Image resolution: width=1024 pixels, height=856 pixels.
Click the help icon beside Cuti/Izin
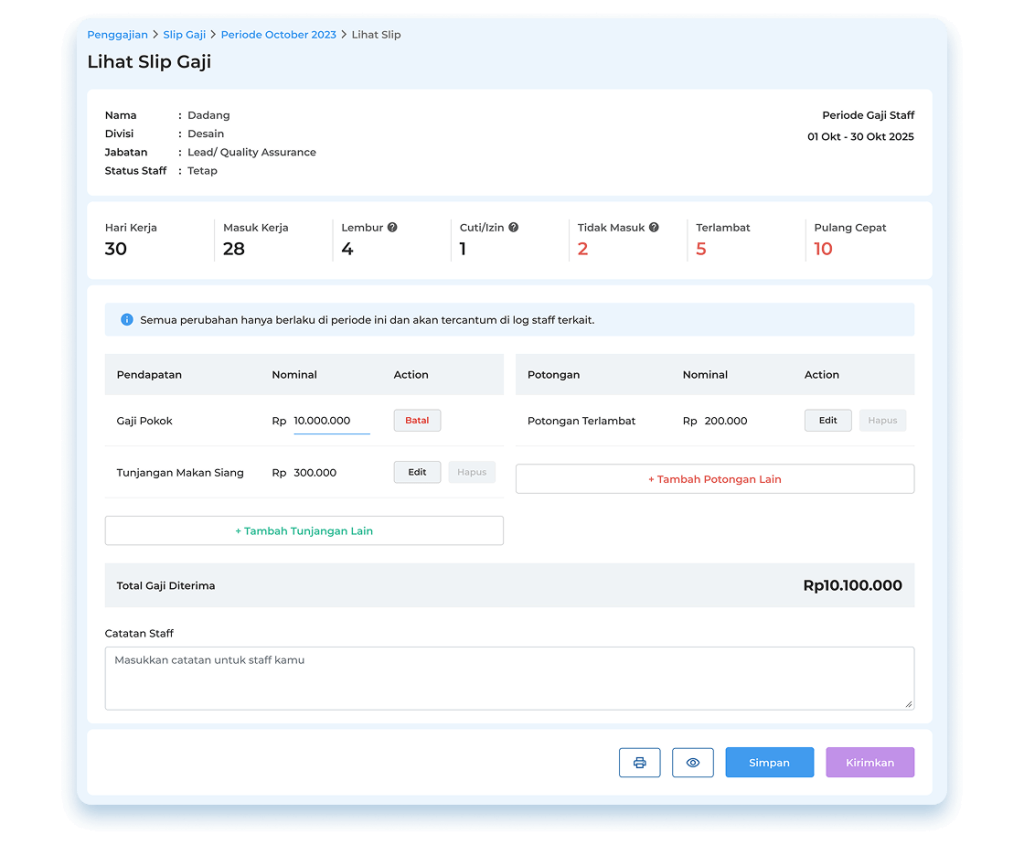(514, 228)
